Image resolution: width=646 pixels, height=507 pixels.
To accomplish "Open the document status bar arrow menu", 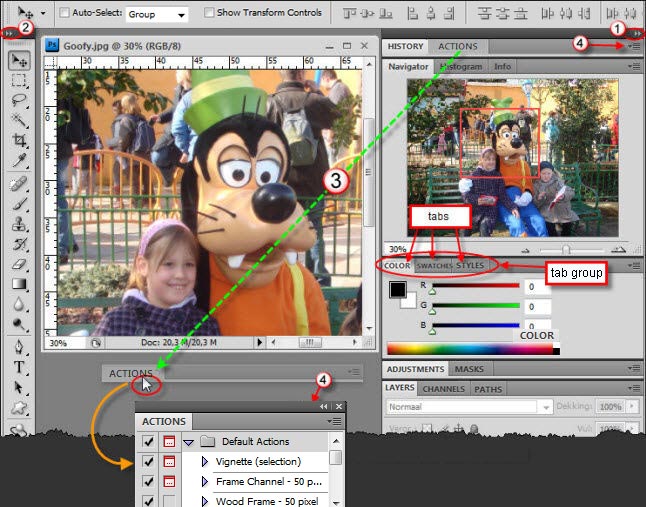I will click(260, 342).
